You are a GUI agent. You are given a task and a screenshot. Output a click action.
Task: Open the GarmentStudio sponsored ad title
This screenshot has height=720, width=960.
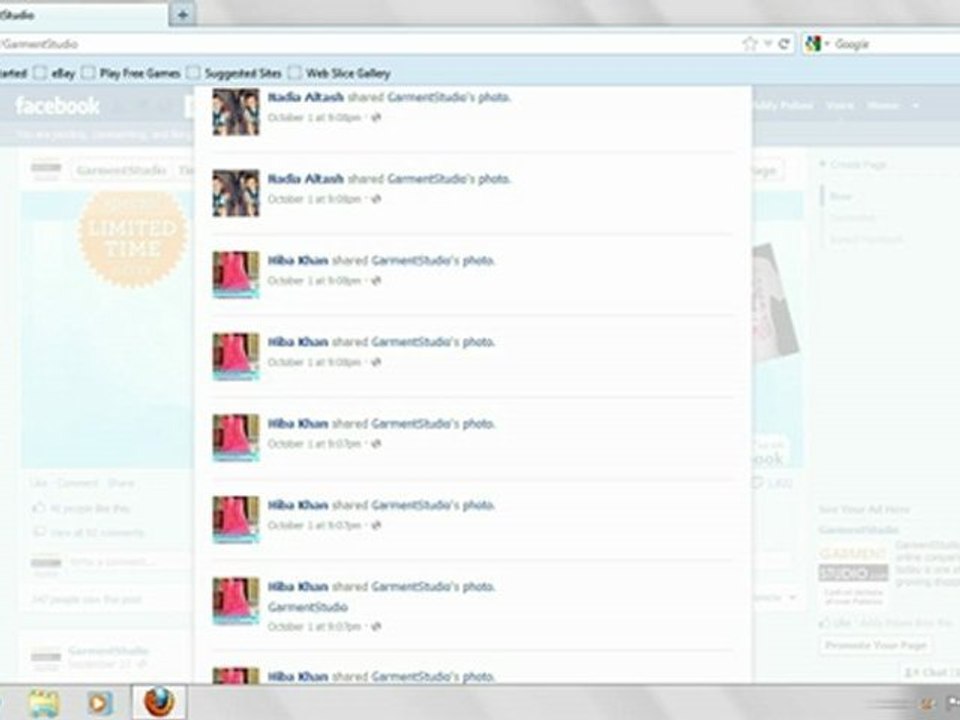pos(859,530)
